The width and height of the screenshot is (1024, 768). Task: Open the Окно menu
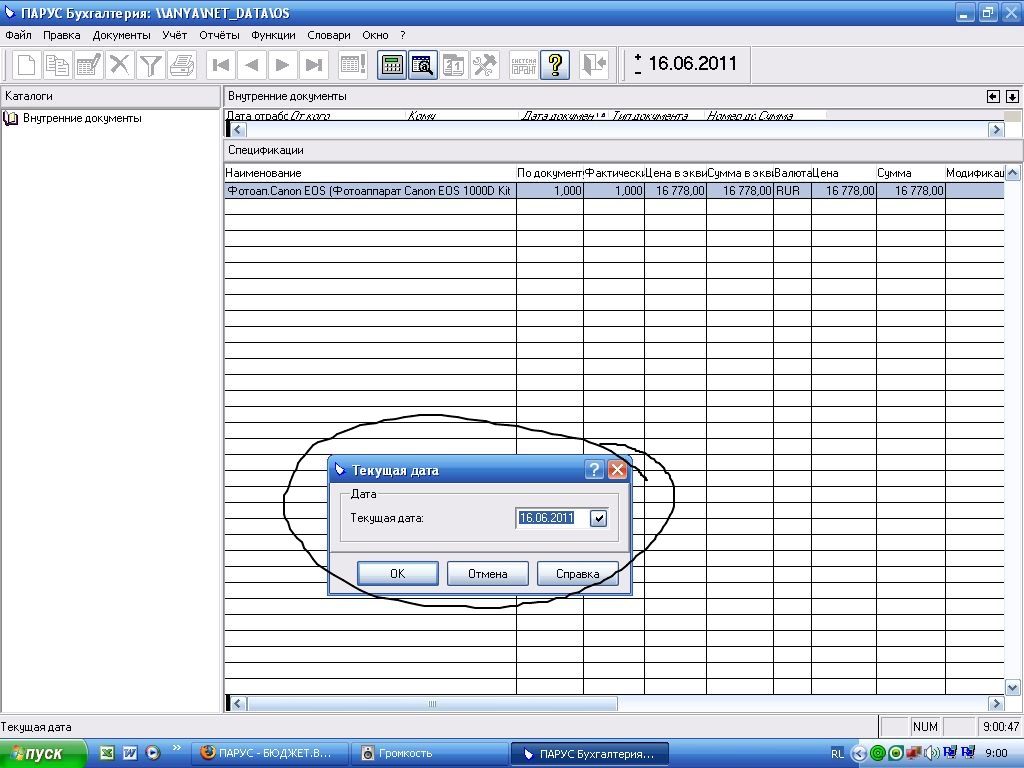(375, 35)
